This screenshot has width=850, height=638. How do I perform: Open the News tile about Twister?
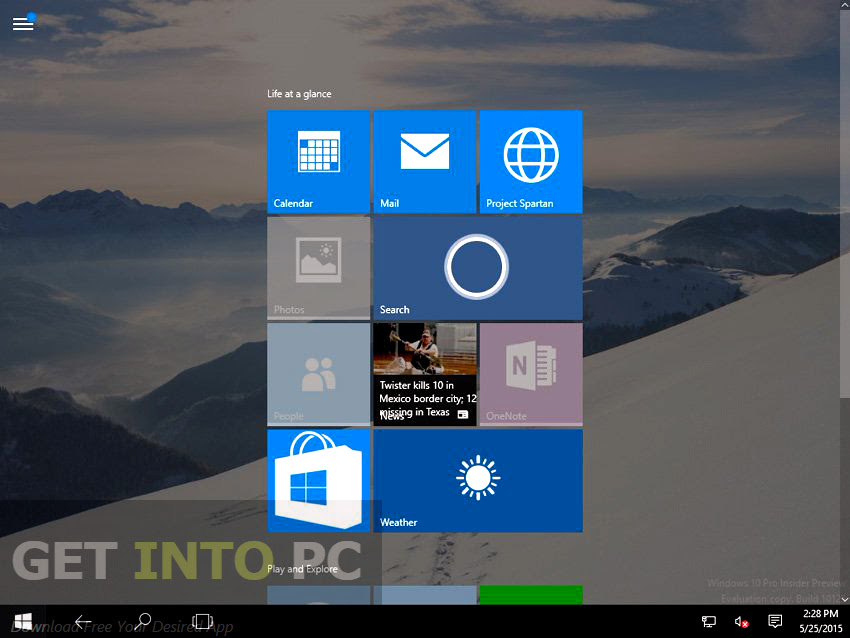click(x=425, y=374)
